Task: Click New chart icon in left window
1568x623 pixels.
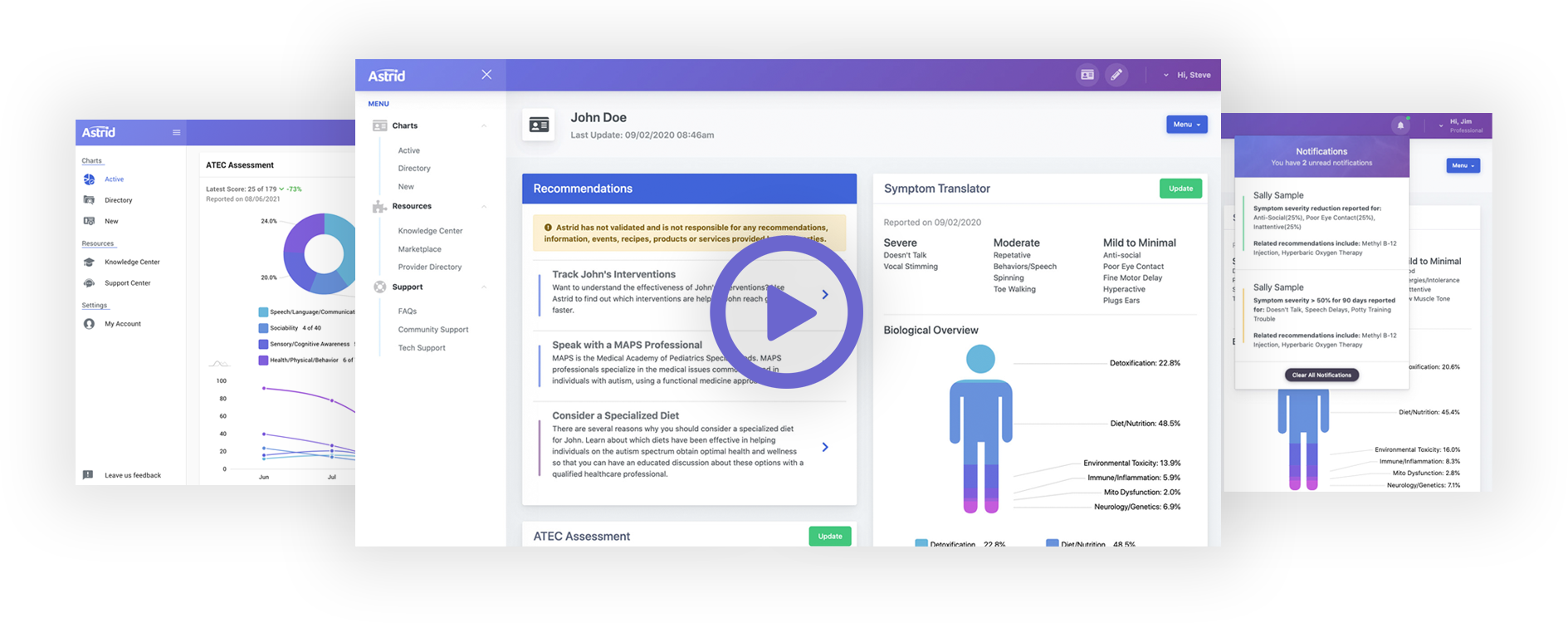Action: (x=89, y=221)
